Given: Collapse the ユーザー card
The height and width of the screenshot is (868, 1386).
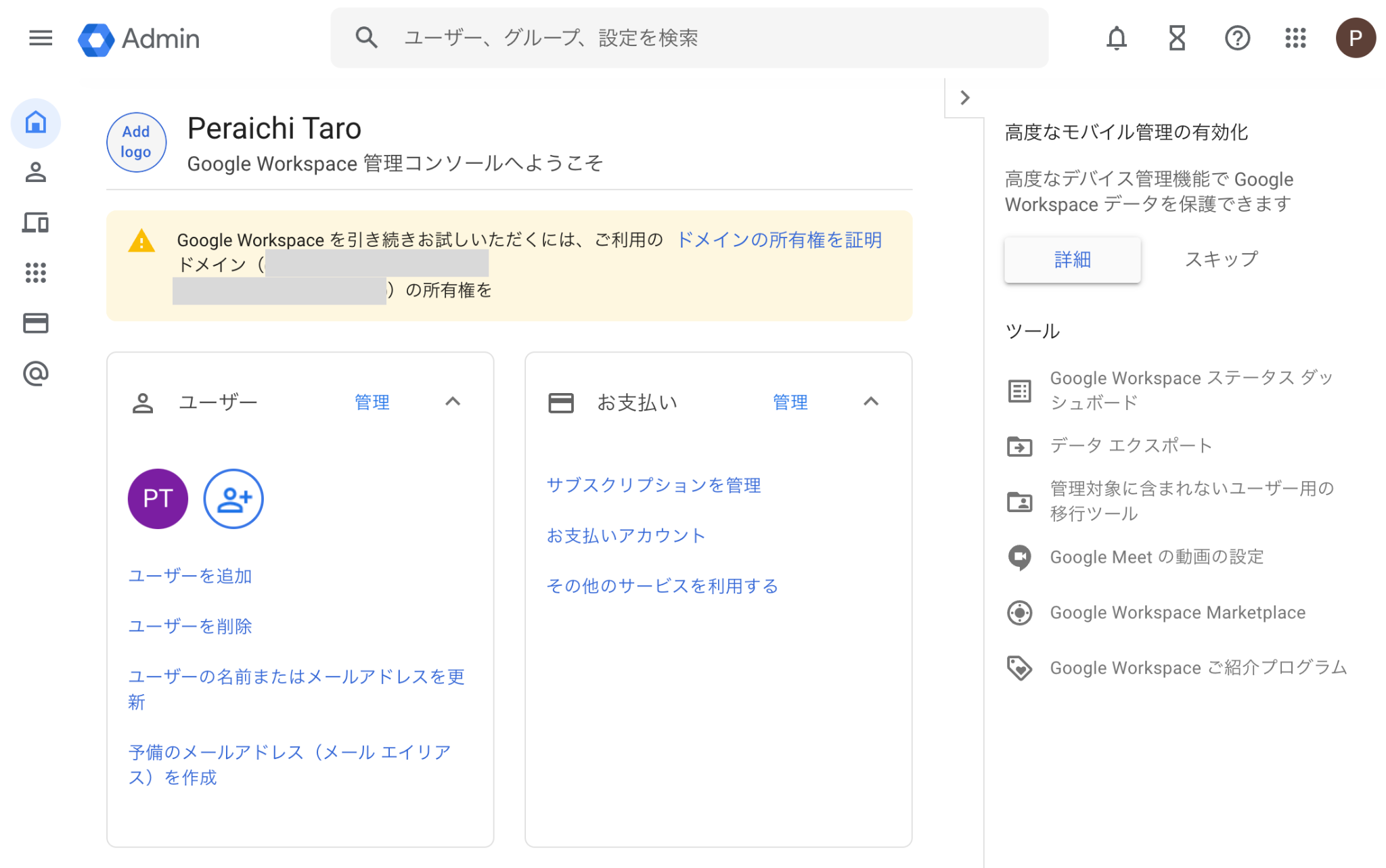Looking at the screenshot, I should (x=453, y=401).
